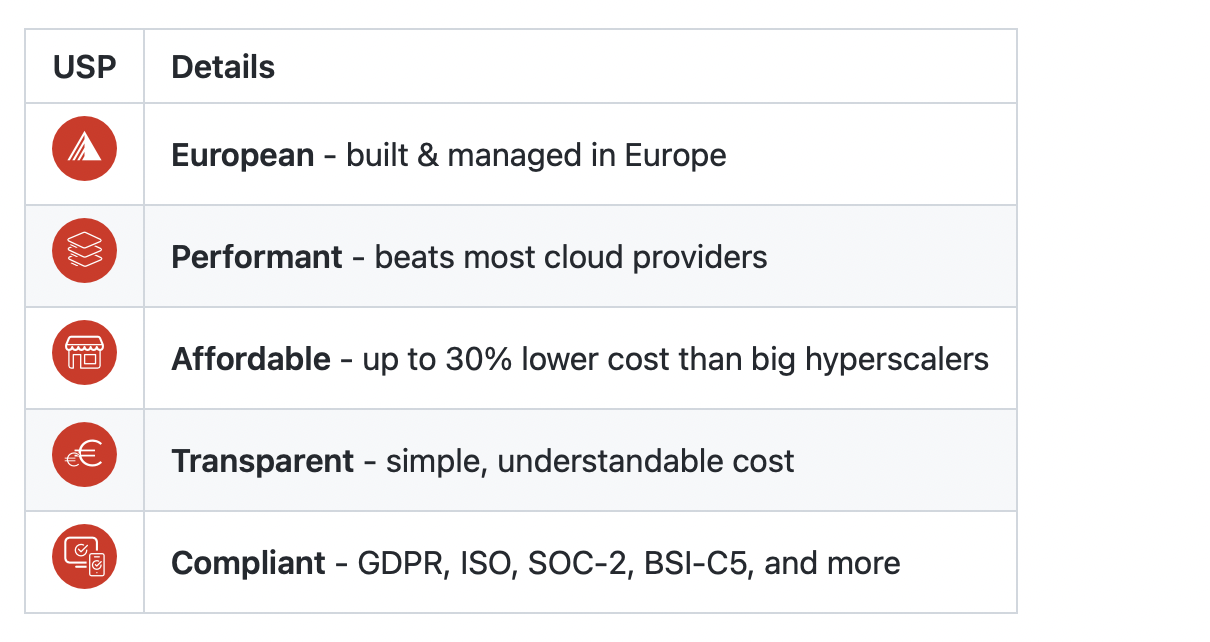
Task: Click the phrase beats most cloud providers
Action: click(x=571, y=258)
